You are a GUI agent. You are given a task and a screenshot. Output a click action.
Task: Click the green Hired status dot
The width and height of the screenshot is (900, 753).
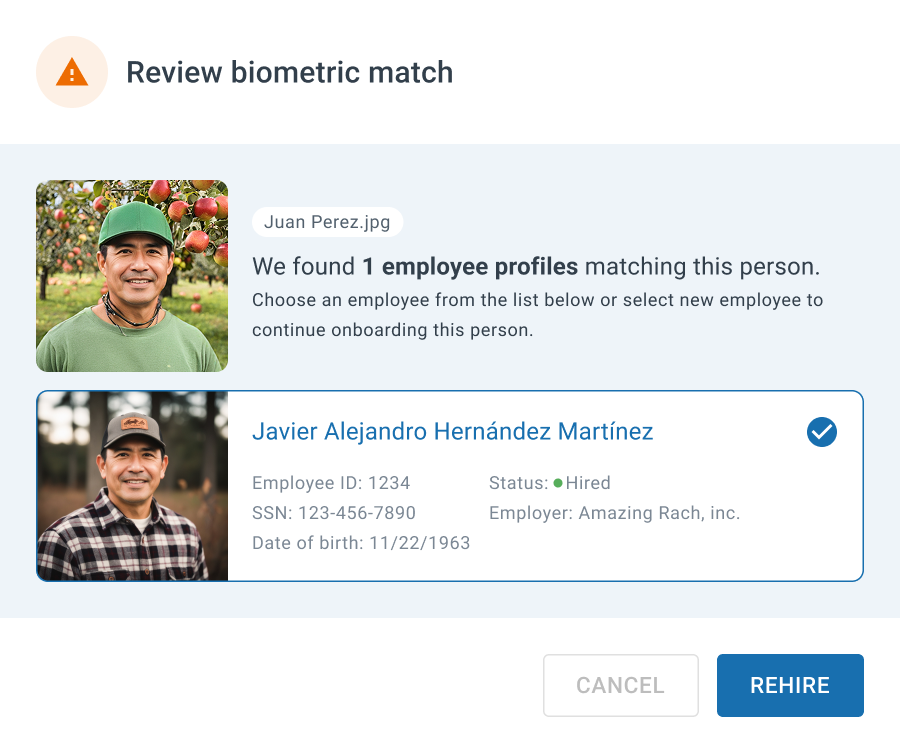pos(558,483)
